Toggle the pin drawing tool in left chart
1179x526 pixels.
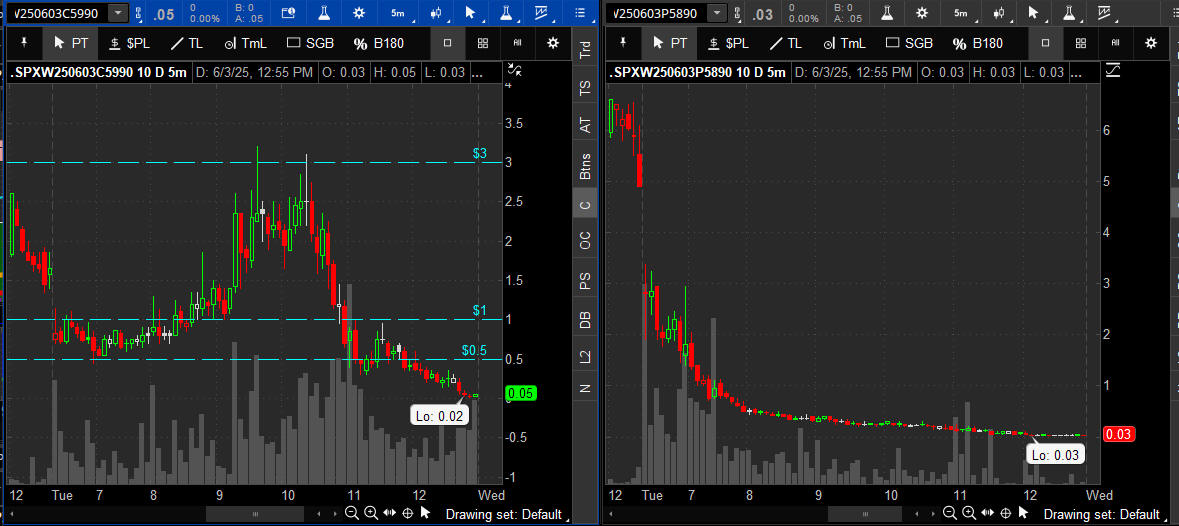coord(24,44)
